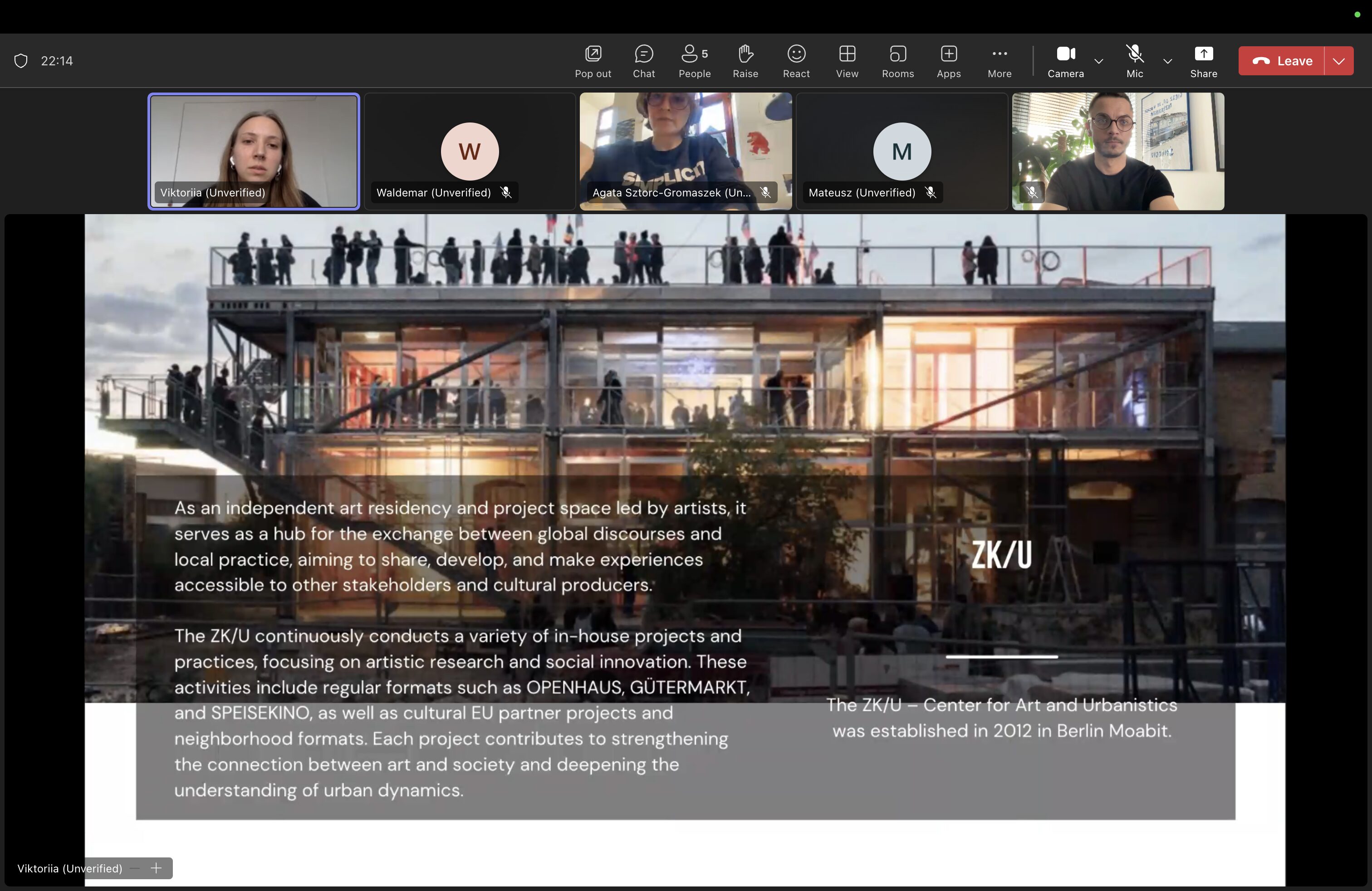Click Mateusz's muted microphone icon

pyautogui.click(x=930, y=192)
